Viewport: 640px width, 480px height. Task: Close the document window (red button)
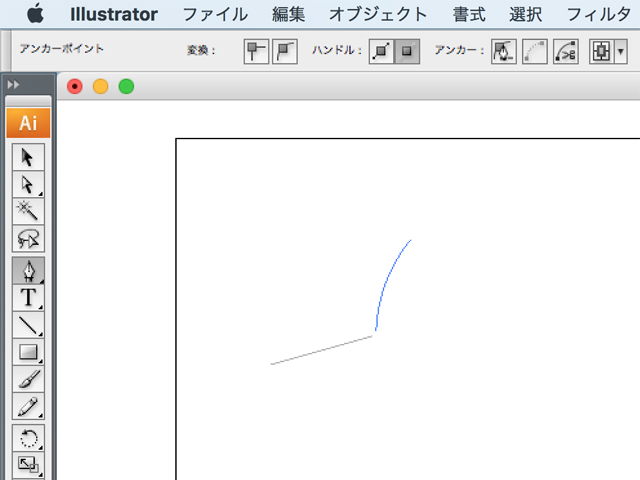pos(75,87)
